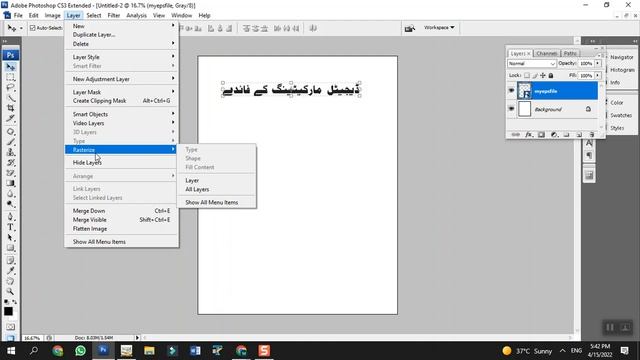Select the Crop tool
This screenshot has width=640, height=360.
(11, 108)
